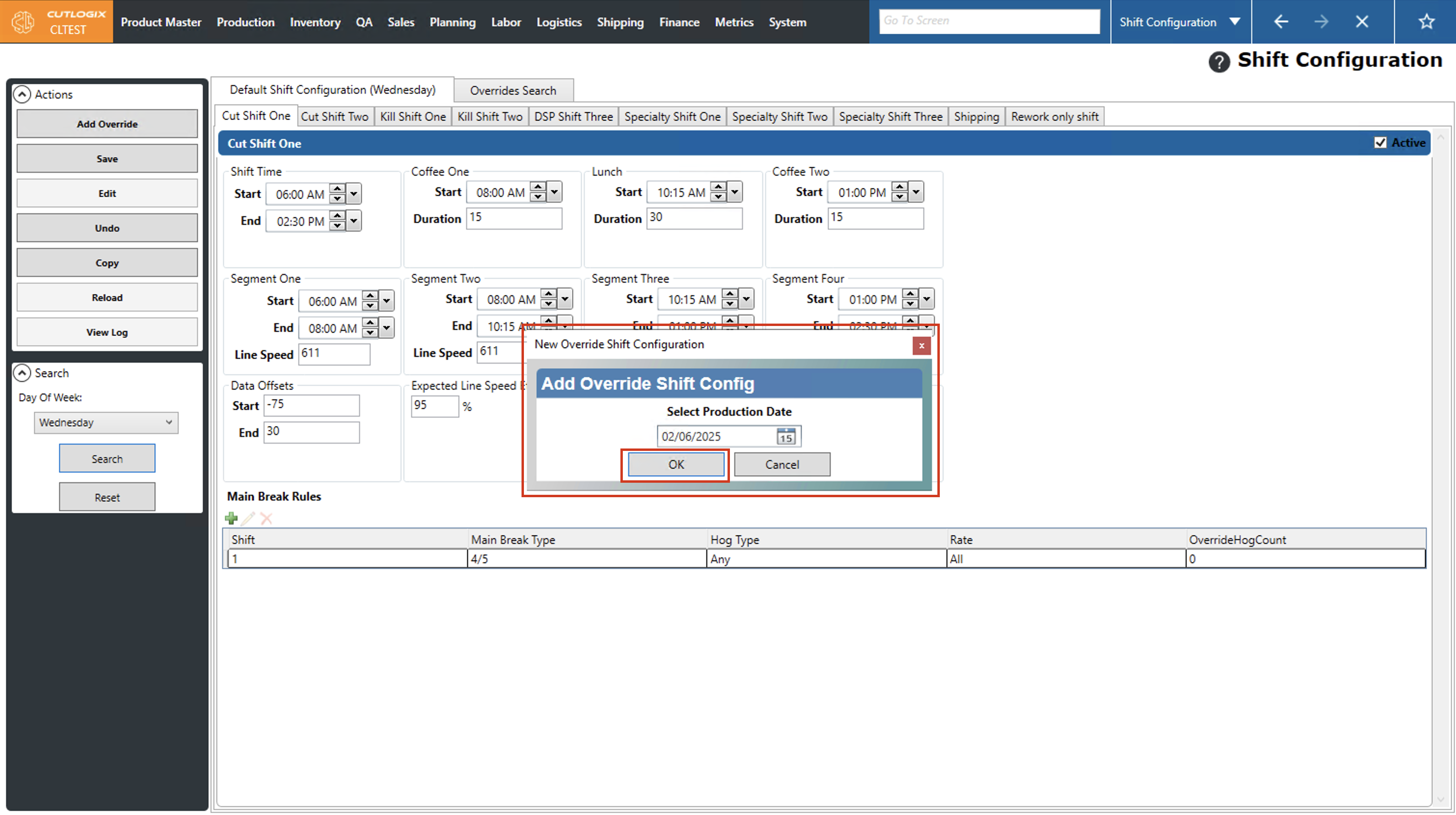Click the help question mark icon
The width and height of the screenshot is (1456, 815).
pyautogui.click(x=1219, y=62)
